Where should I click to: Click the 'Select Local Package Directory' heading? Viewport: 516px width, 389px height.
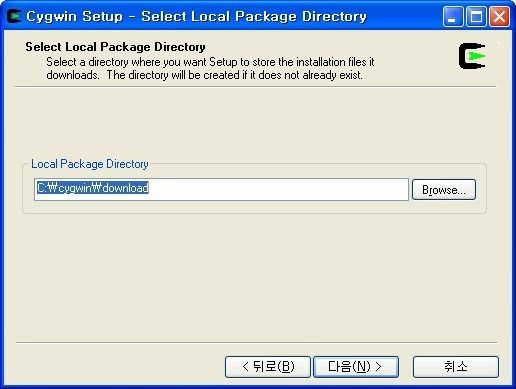tap(115, 47)
